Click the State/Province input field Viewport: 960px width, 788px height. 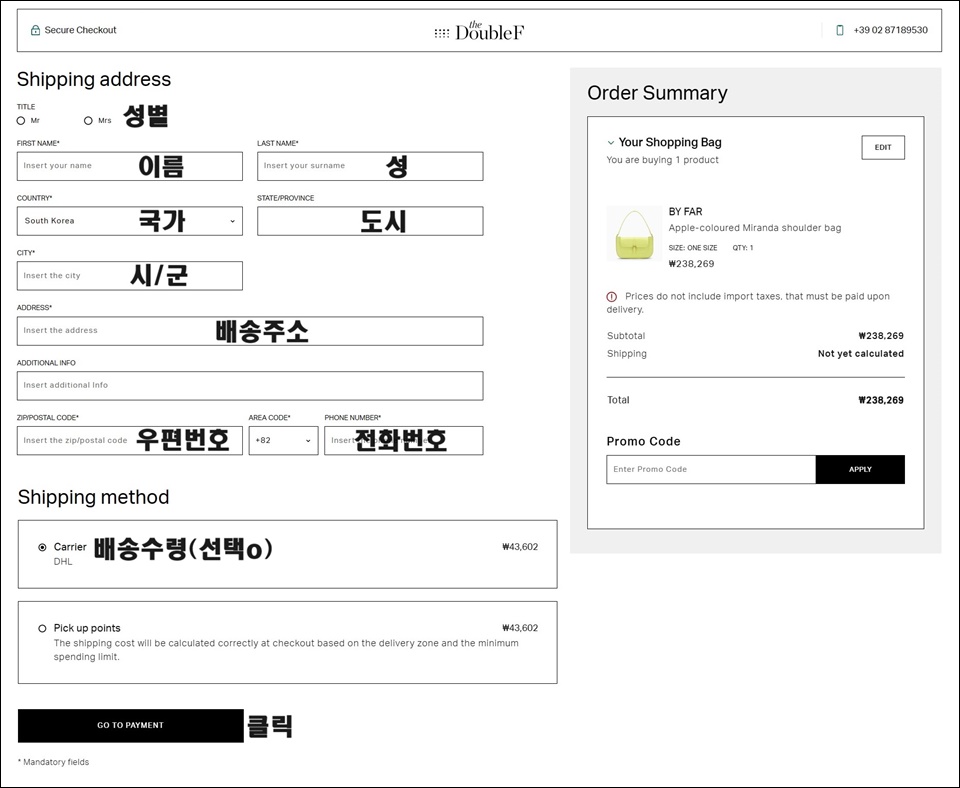[x=370, y=221]
